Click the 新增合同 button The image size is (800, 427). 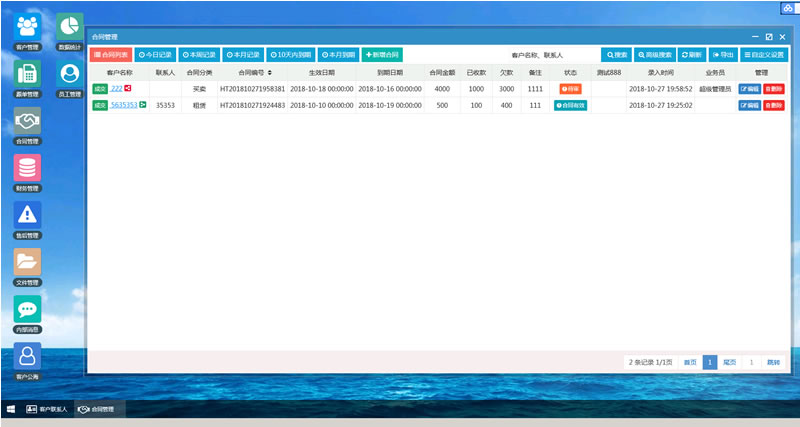(382, 54)
